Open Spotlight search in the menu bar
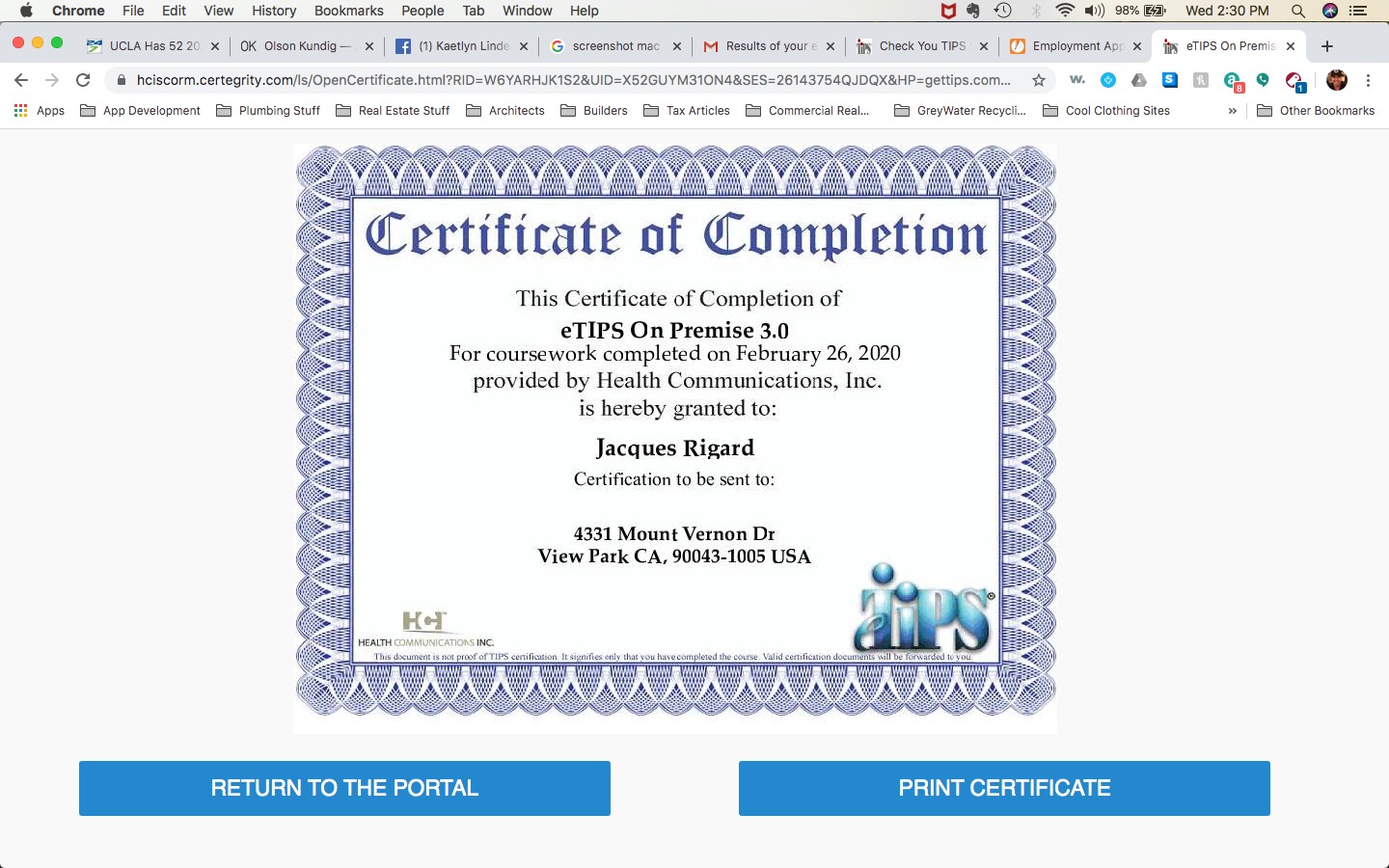 coord(1298,11)
